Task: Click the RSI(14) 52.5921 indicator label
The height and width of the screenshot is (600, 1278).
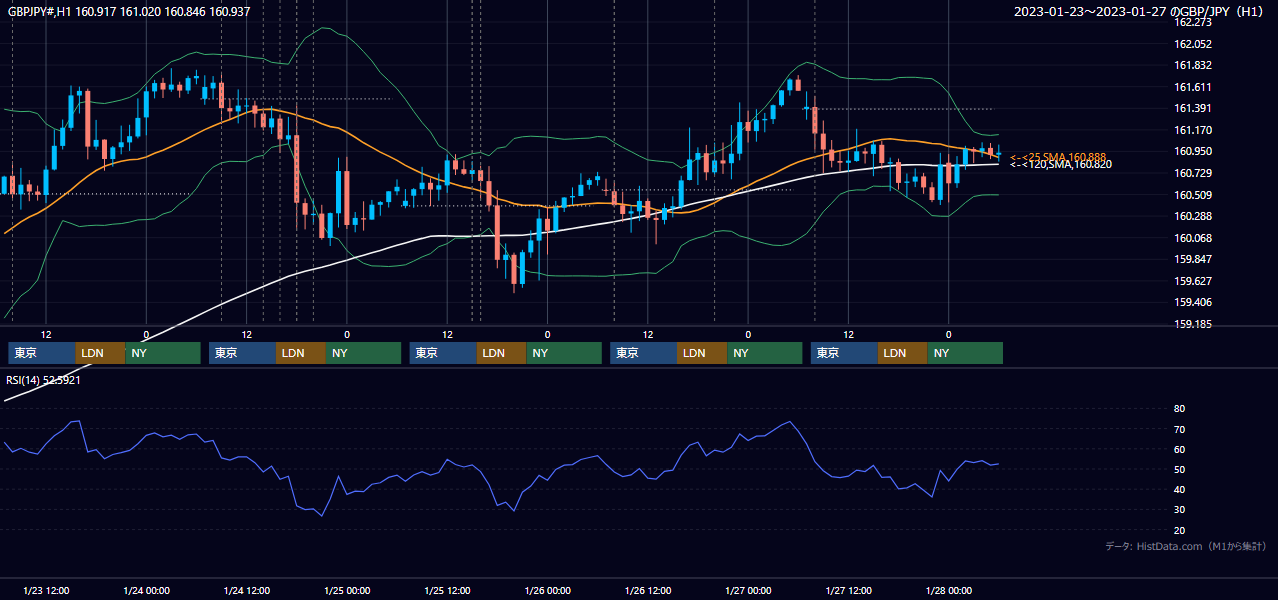Action: pyautogui.click(x=43, y=380)
